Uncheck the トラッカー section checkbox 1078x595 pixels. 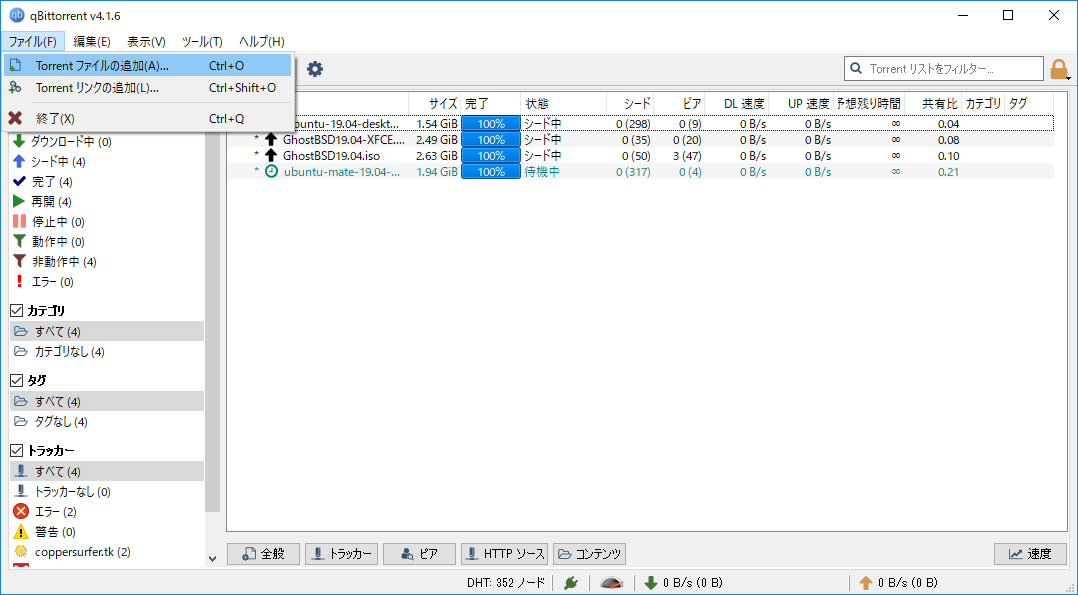click(x=17, y=451)
